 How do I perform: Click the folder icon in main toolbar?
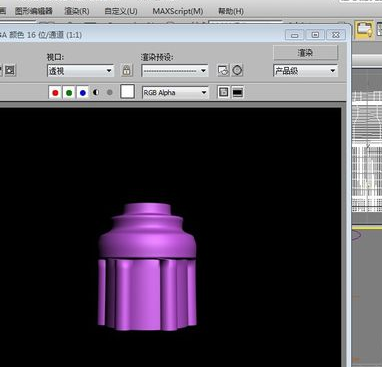(x=364, y=30)
